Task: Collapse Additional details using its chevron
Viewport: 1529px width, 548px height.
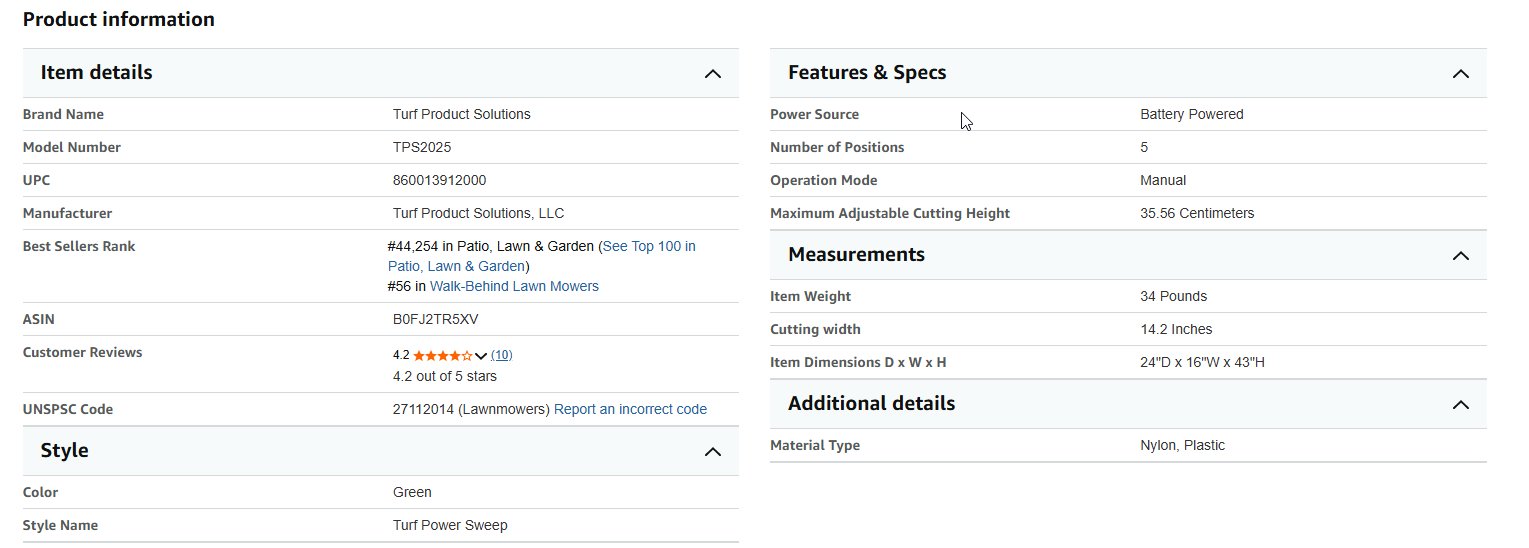Action: 1460,405
